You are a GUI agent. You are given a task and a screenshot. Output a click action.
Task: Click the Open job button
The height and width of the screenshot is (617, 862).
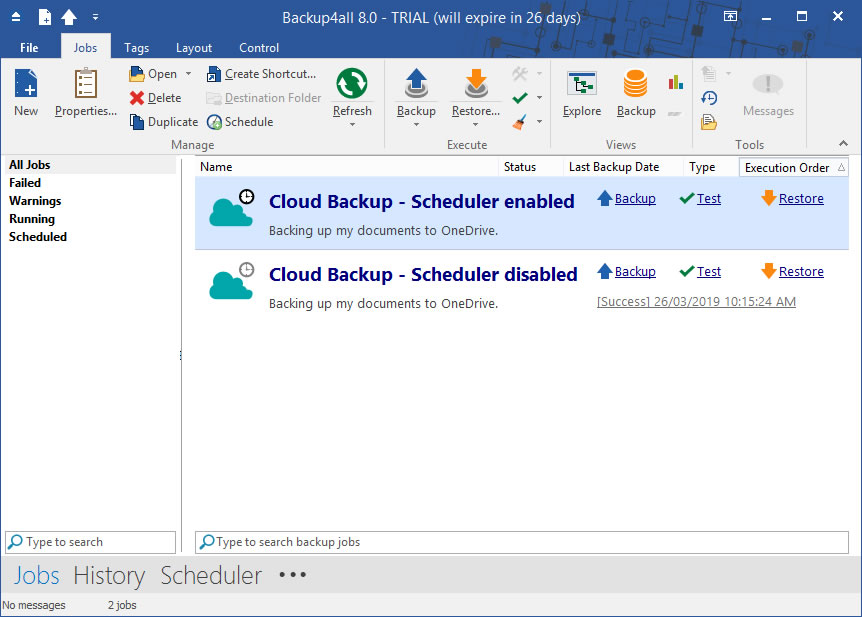[x=153, y=74]
